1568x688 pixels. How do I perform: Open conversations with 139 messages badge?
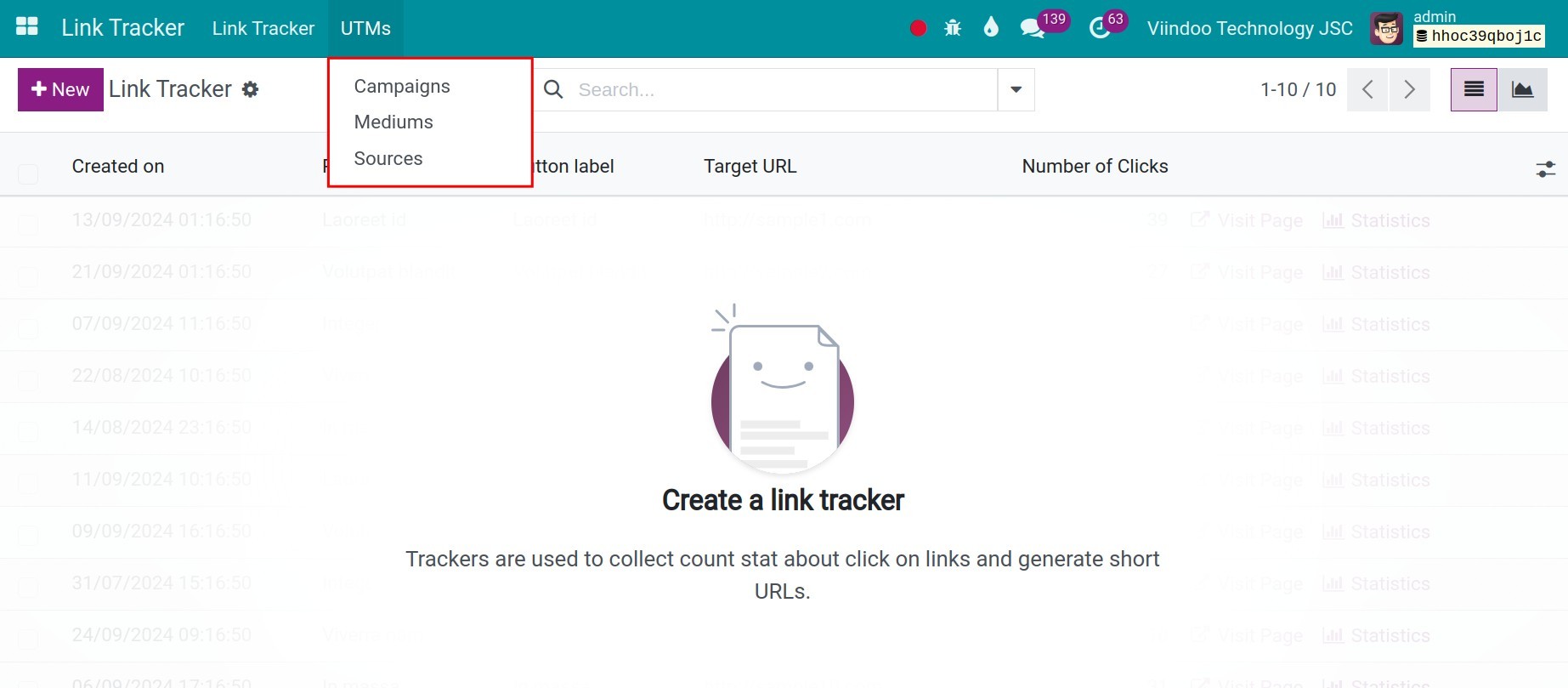[1043, 26]
